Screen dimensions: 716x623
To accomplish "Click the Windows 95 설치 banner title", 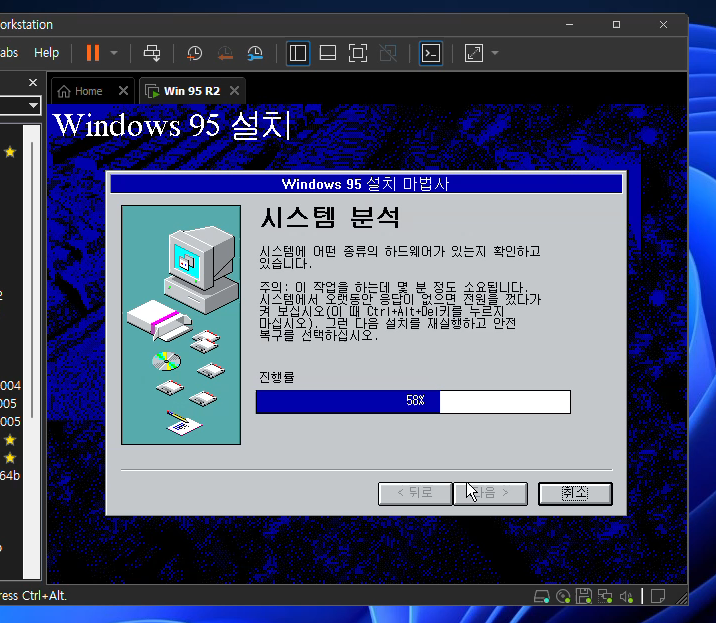I will 172,125.
